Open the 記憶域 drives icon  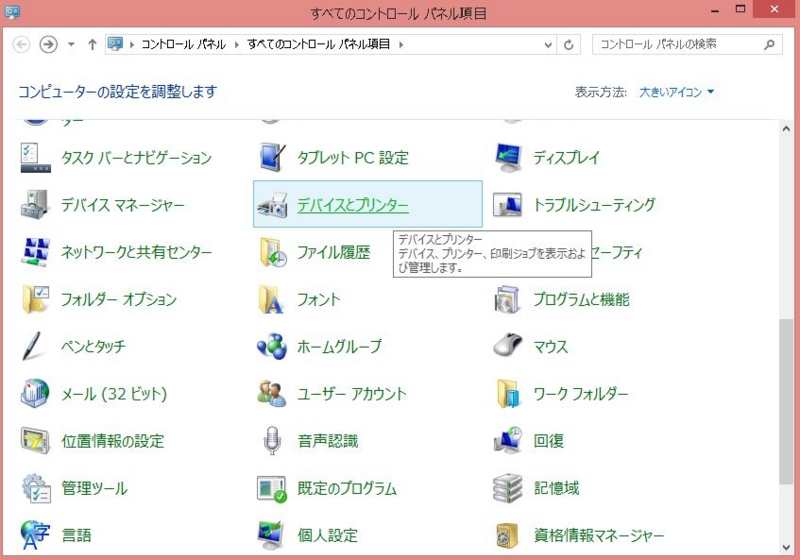tap(508, 488)
